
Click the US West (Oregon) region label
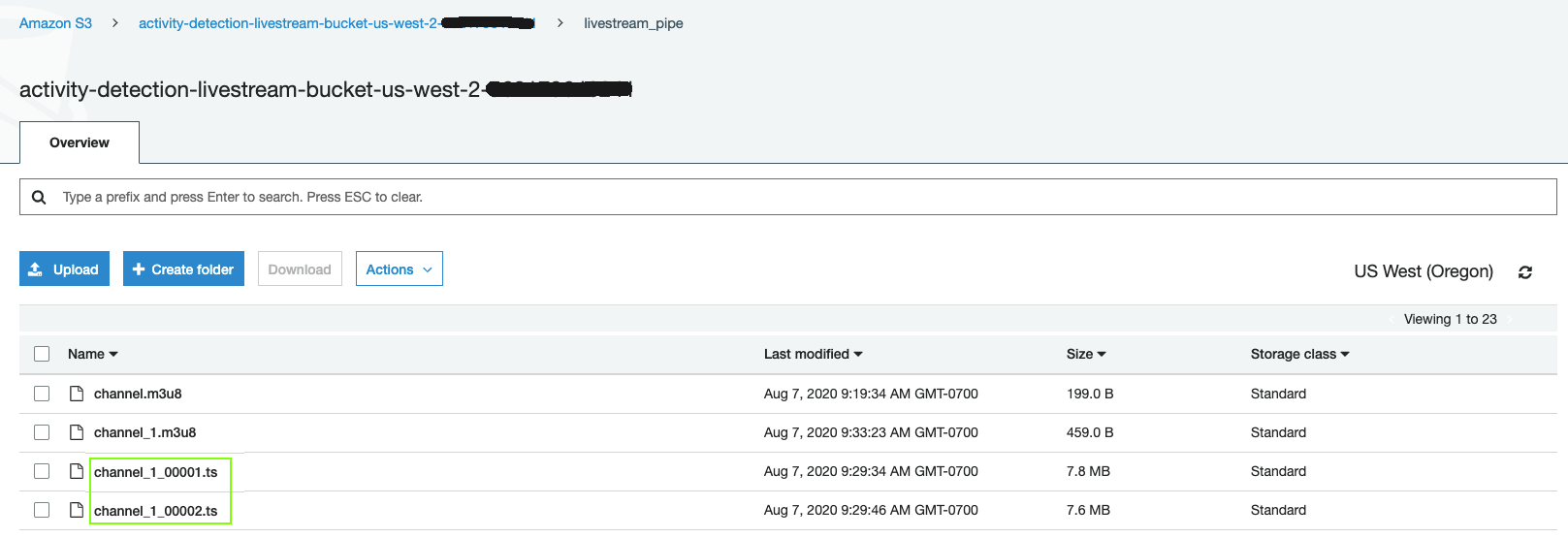click(1424, 271)
